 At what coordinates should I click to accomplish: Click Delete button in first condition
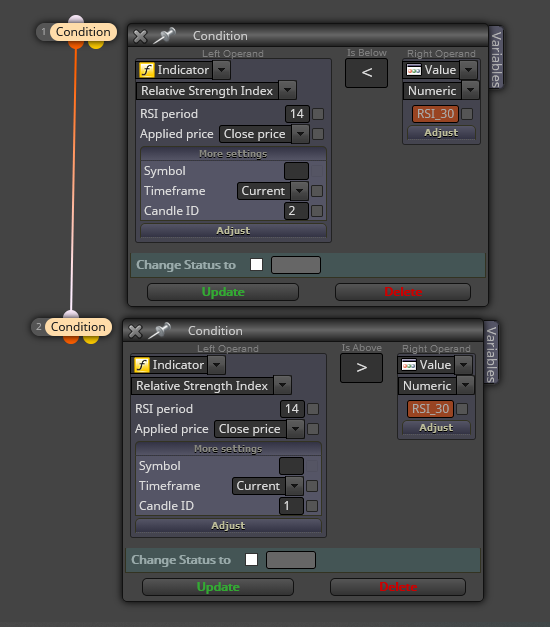click(403, 292)
